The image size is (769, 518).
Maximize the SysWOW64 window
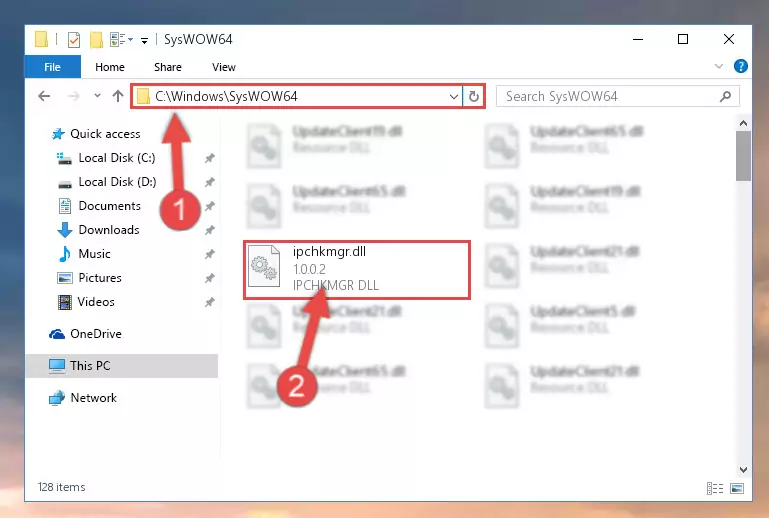pyautogui.click(x=683, y=39)
